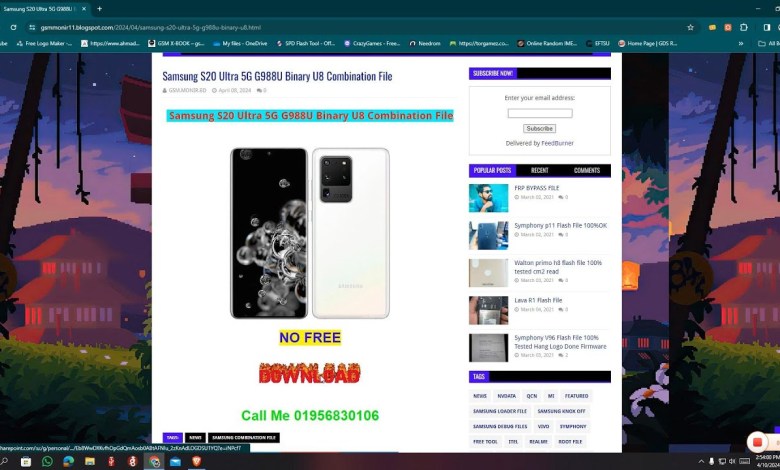This screenshot has width=780, height=470.
Task: Open Lava R1 Flash File post
Action: (x=538, y=300)
